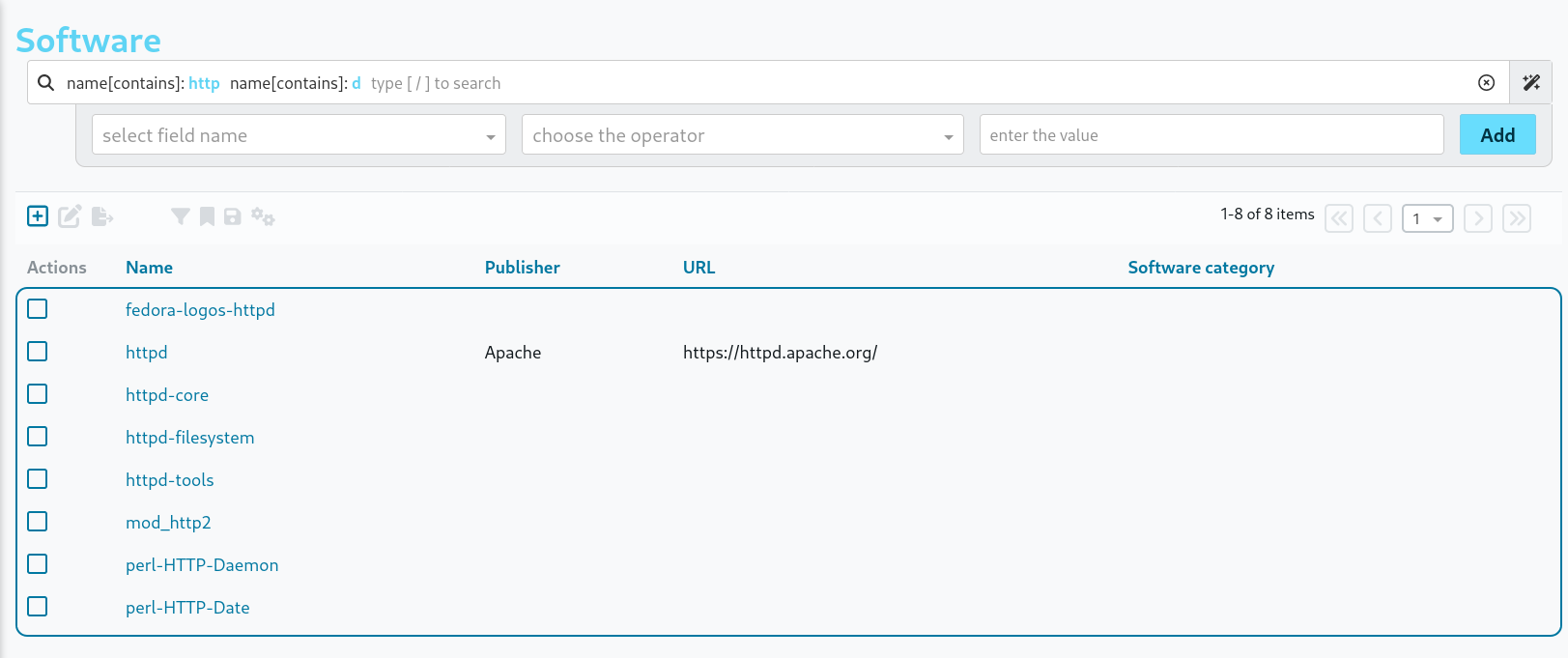This screenshot has height=658, width=1568.
Task: Open the select field name dropdown
Action: coord(299,135)
